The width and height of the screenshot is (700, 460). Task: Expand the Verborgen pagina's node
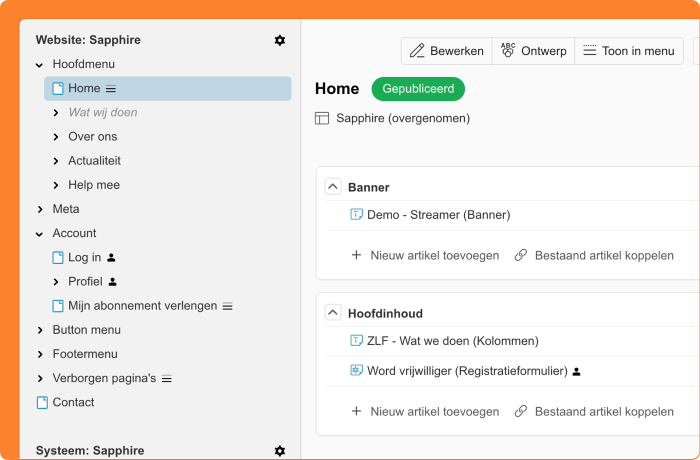[x=40, y=378]
